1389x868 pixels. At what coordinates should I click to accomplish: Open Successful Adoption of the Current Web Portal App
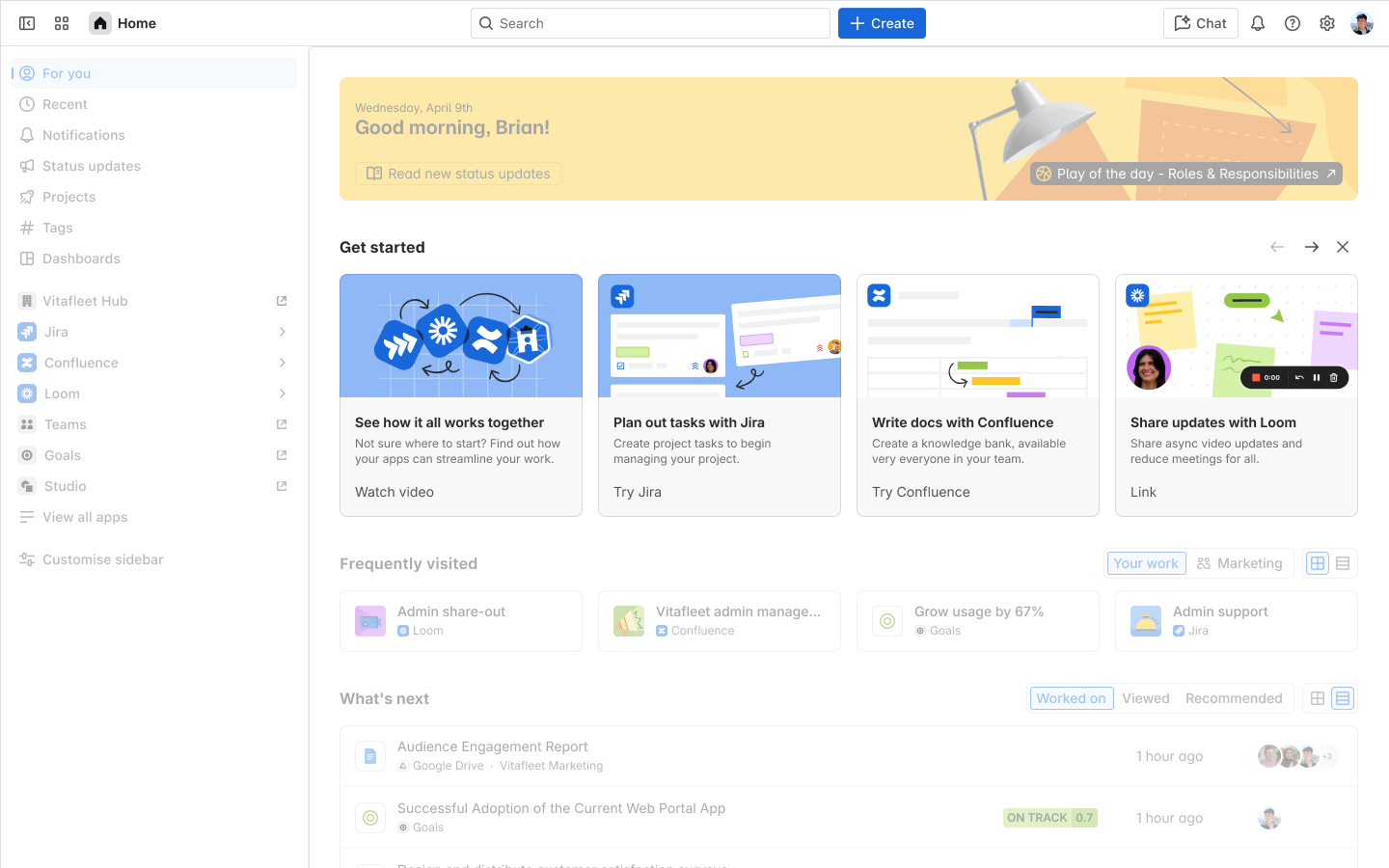tap(561, 808)
